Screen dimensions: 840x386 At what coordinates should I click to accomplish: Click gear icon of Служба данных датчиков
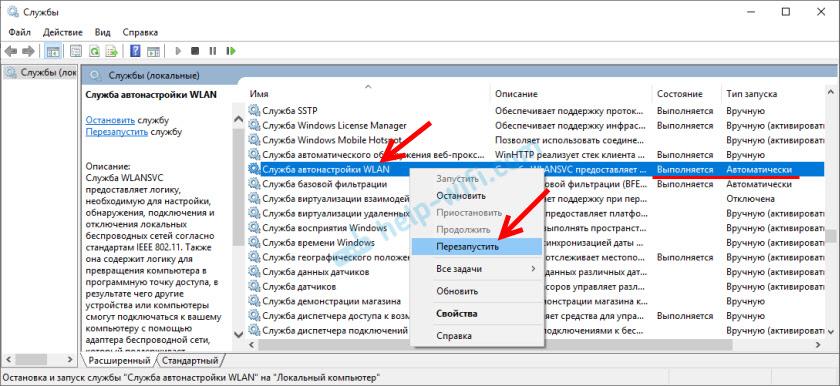(x=253, y=271)
